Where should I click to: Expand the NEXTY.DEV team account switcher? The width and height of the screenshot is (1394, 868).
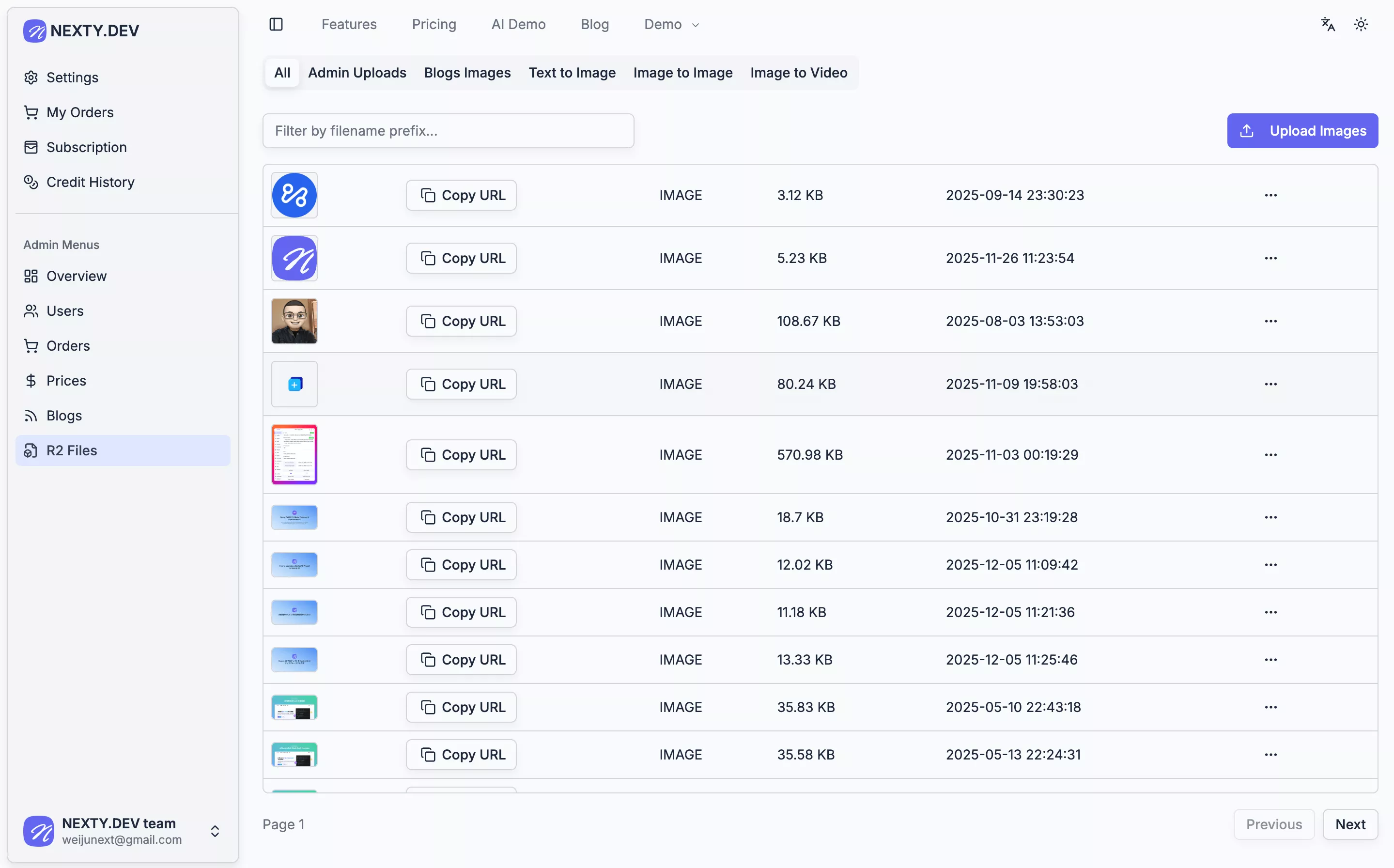(215, 831)
